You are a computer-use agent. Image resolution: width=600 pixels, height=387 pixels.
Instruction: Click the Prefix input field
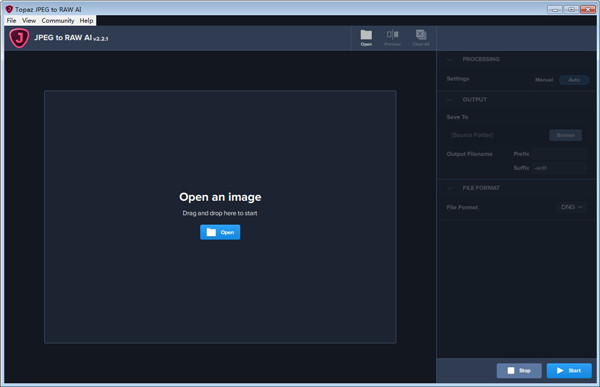point(559,154)
